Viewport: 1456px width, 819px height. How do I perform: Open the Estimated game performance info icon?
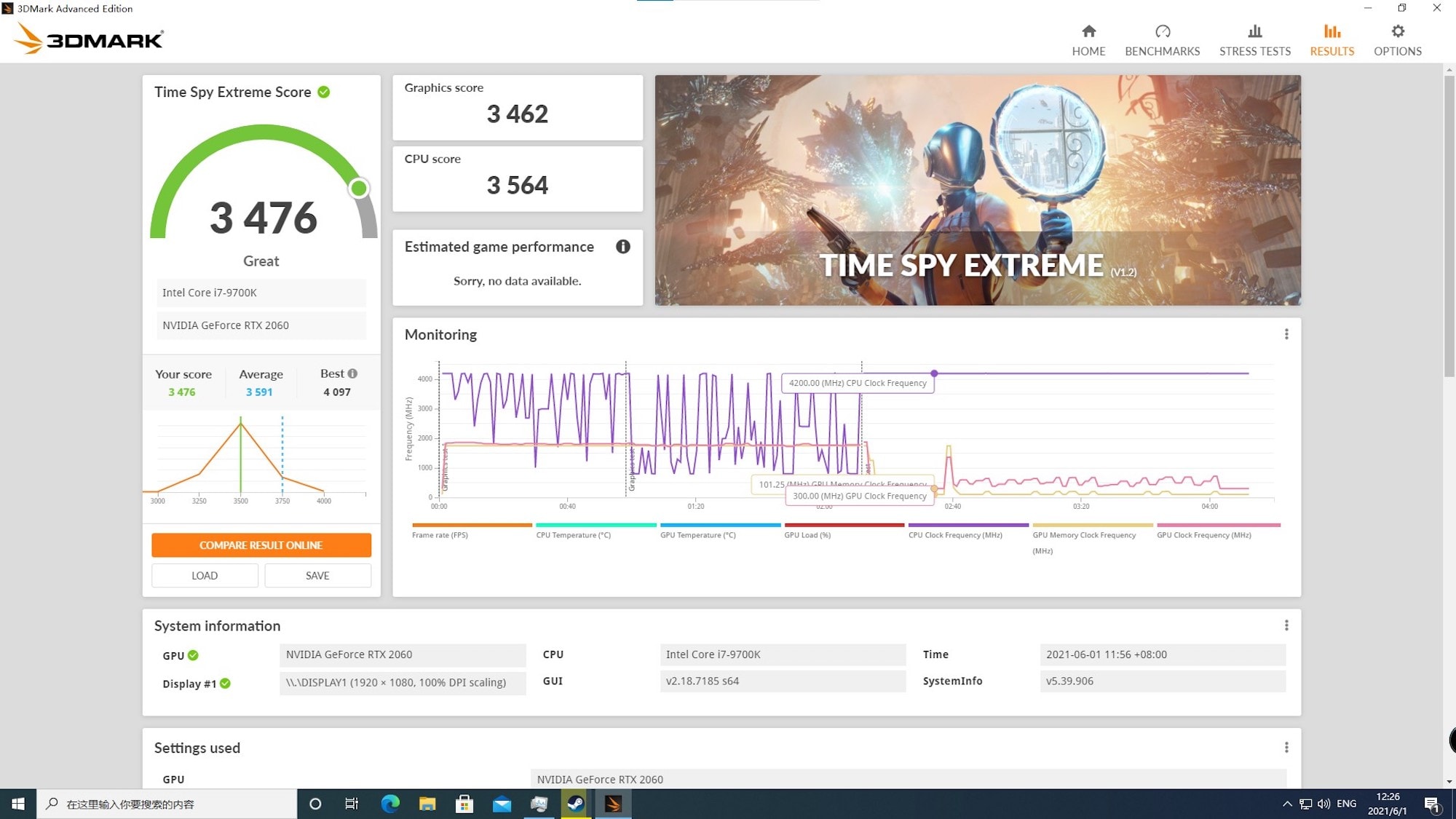pyautogui.click(x=622, y=247)
